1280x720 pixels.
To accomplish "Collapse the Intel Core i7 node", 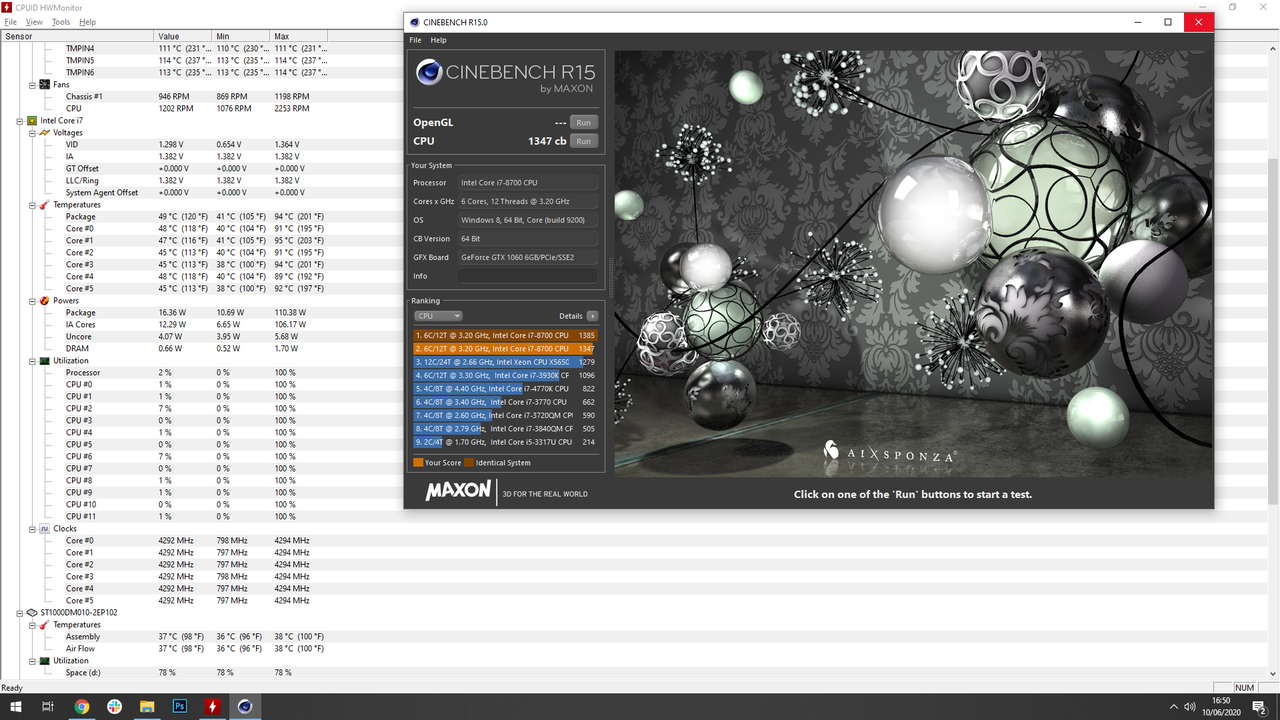I will (20, 120).
